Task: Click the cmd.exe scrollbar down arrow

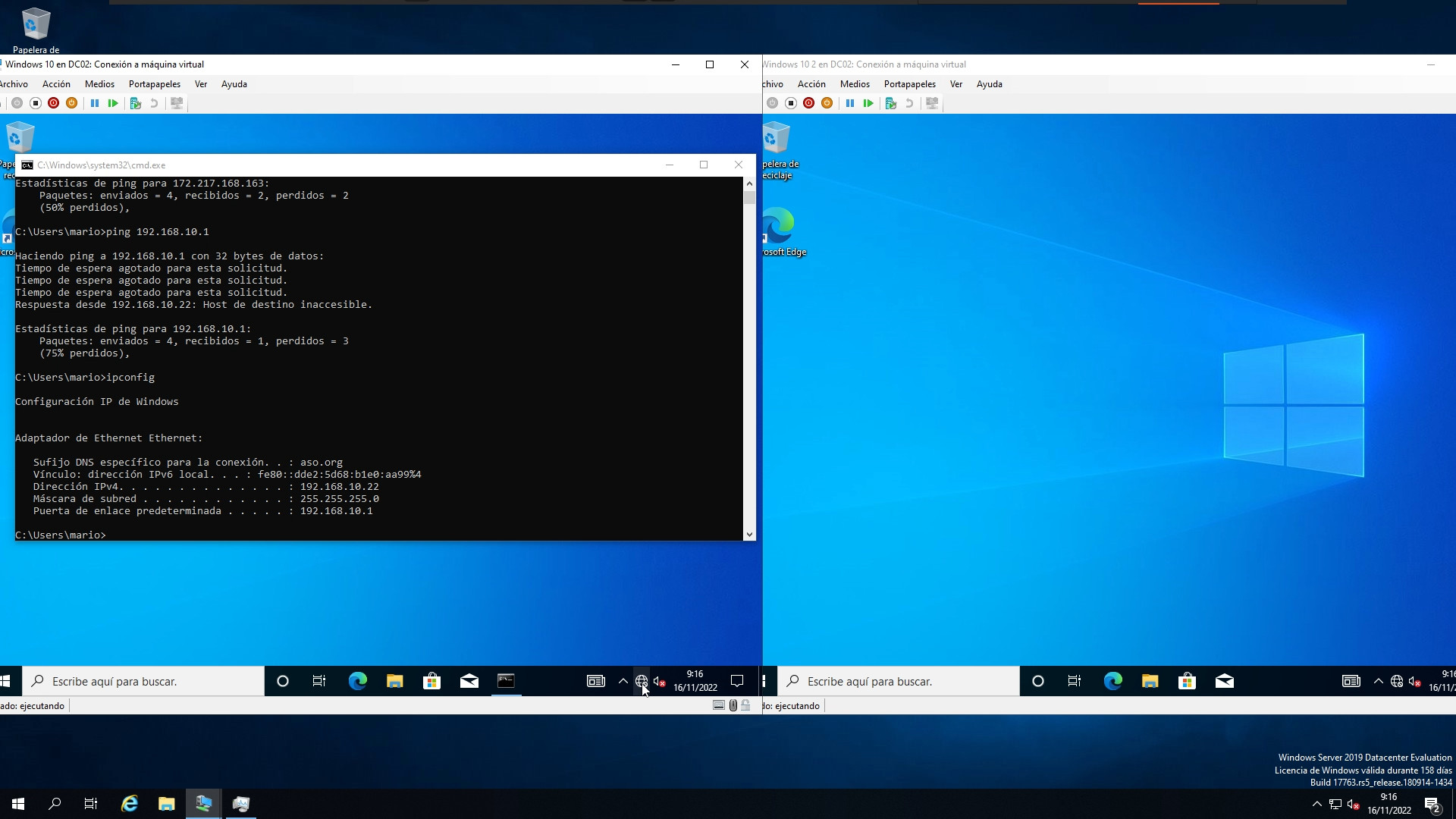Action: point(749,534)
